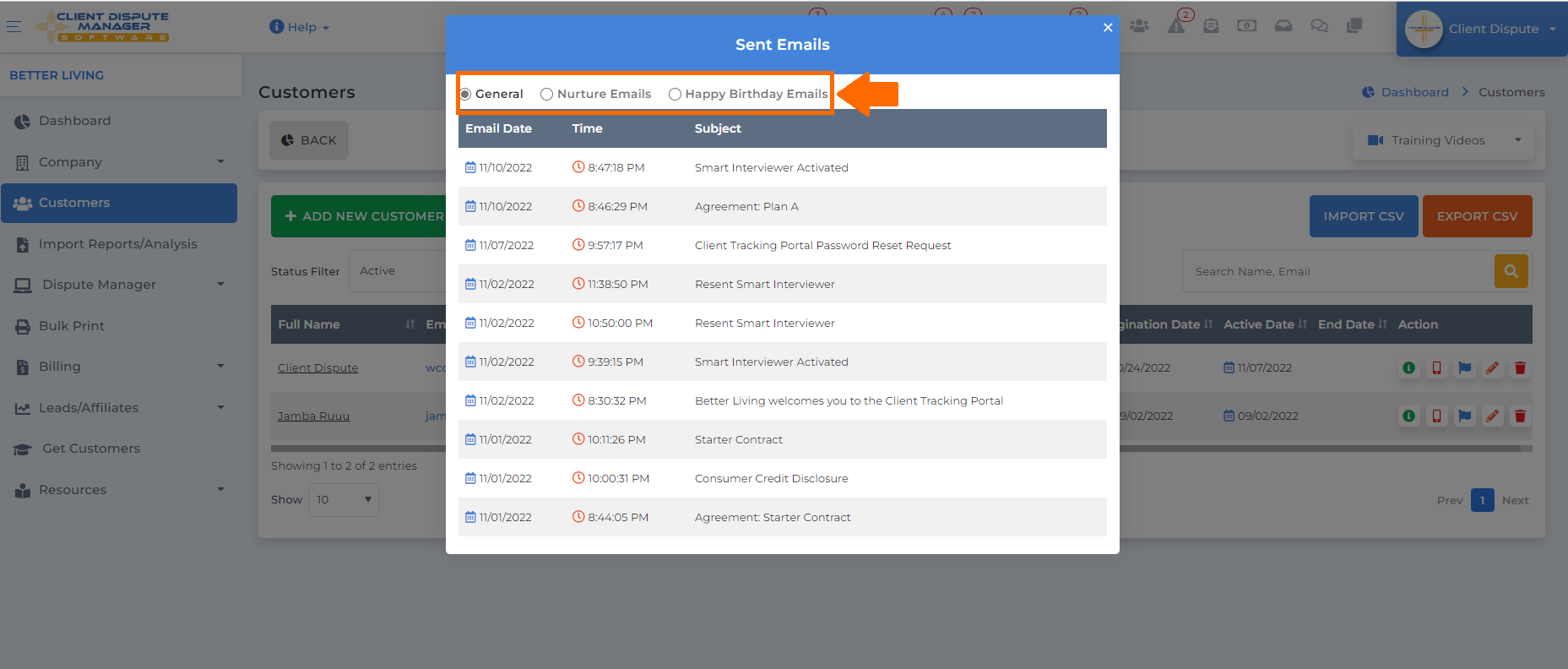Select the Happy Birthday Emails option
Screen dimensions: 1568x669
click(x=675, y=94)
